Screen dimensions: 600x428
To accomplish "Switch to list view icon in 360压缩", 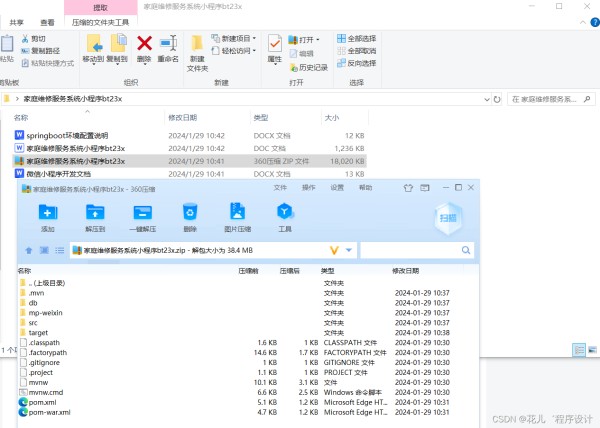I will tap(59, 251).
